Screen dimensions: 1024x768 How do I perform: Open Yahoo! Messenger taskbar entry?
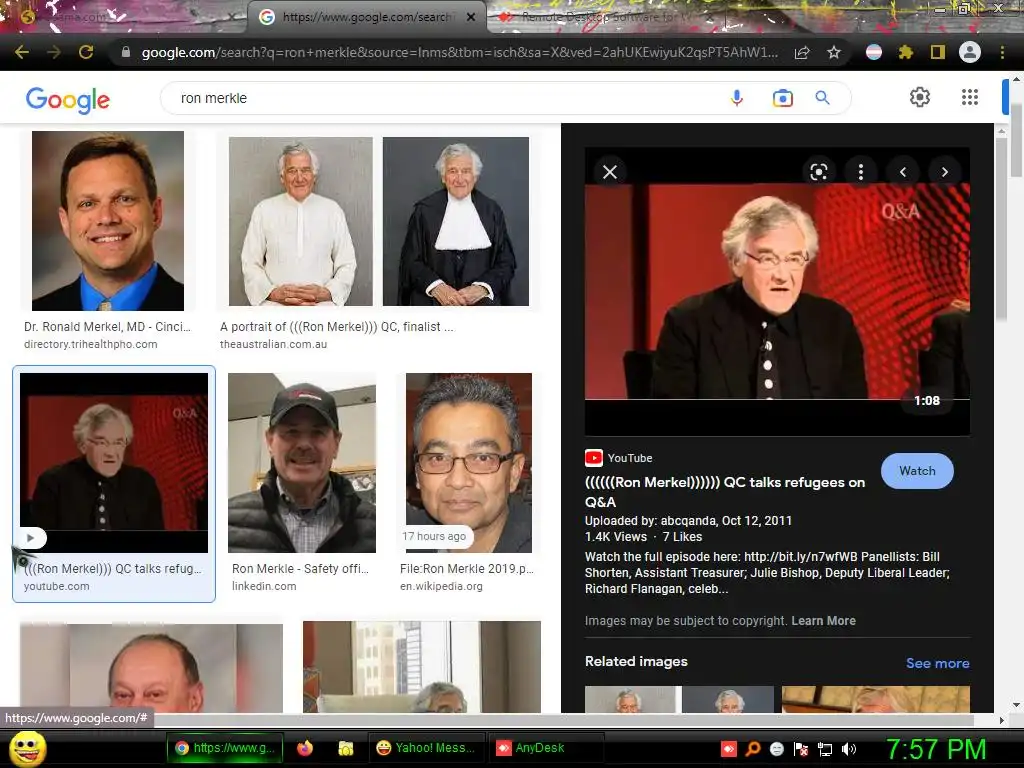(427, 748)
